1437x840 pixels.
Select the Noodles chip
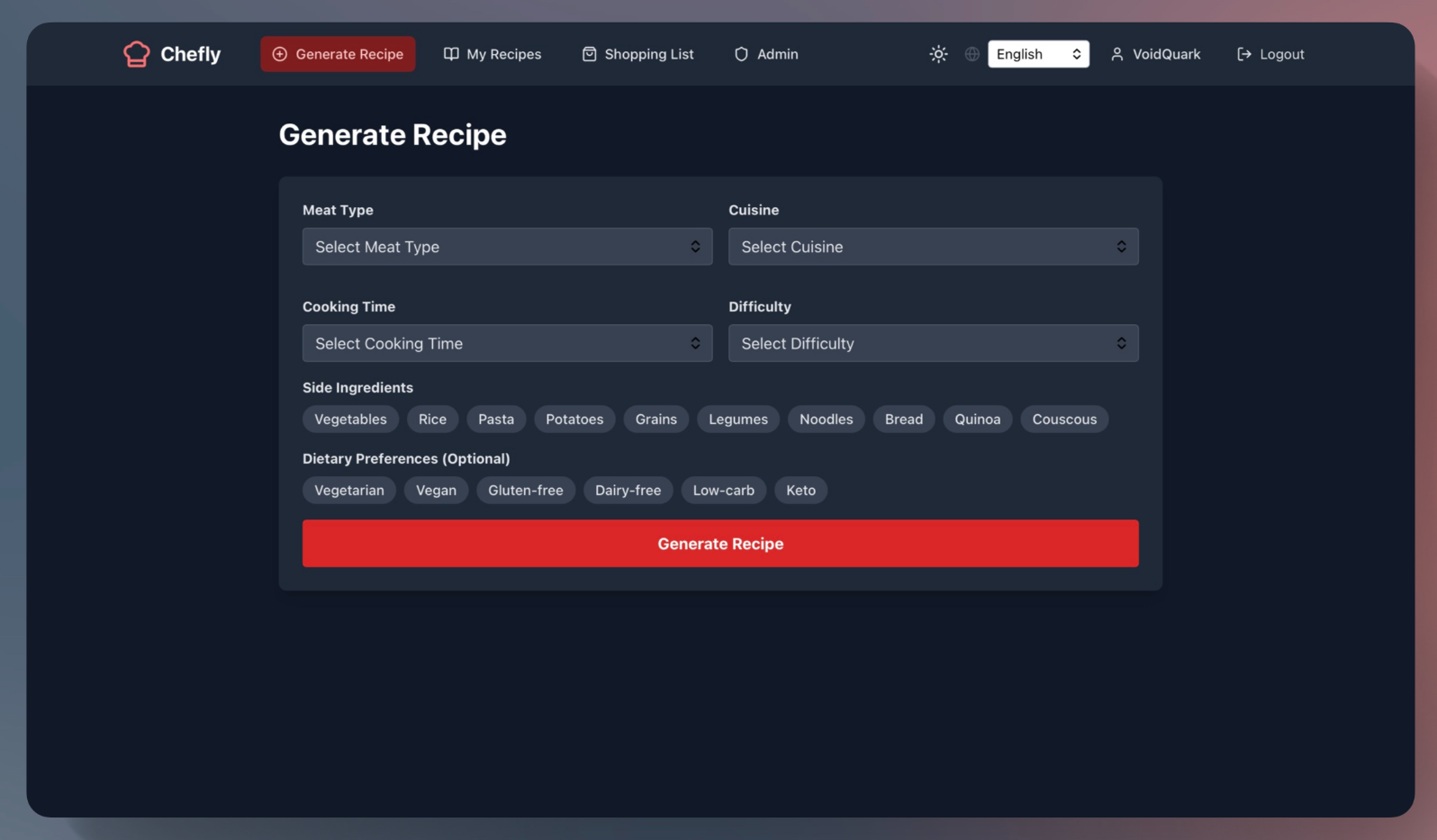pos(827,419)
